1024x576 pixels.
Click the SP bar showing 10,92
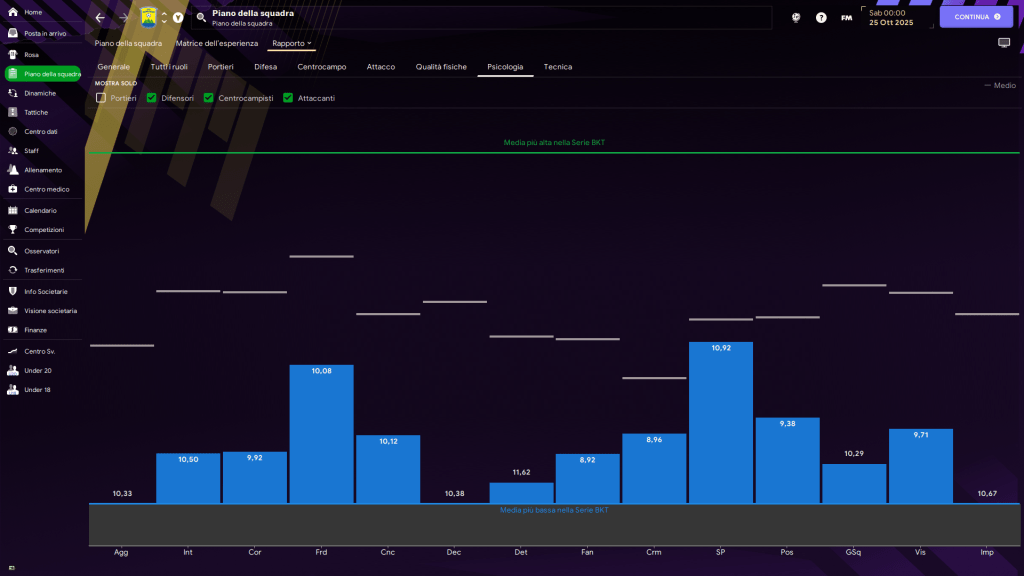721,422
